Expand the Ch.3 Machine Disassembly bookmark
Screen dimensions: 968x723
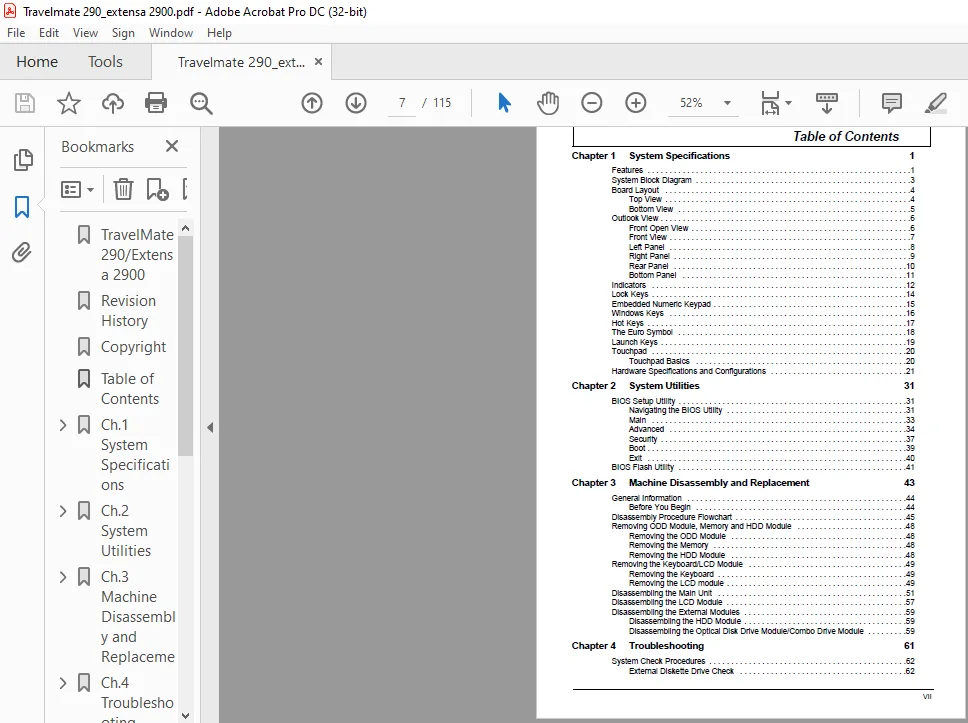pos(63,577)
